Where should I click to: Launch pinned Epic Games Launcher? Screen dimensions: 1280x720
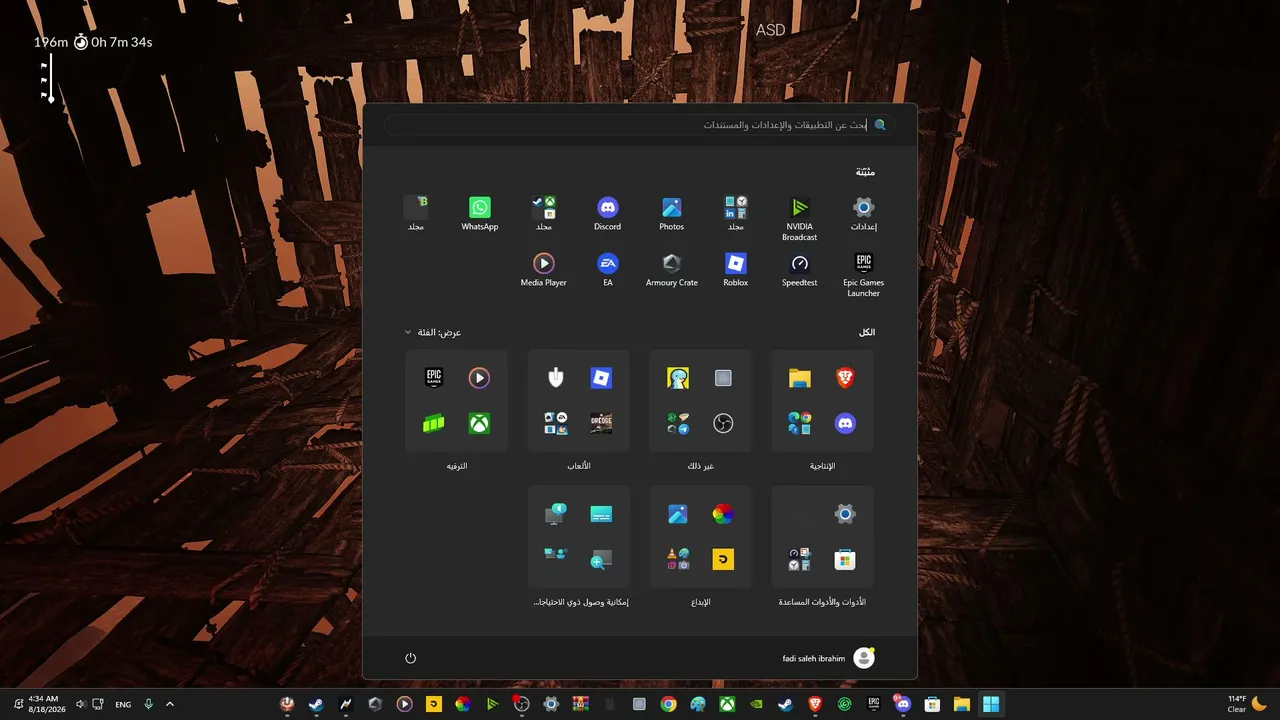(864, 274)
